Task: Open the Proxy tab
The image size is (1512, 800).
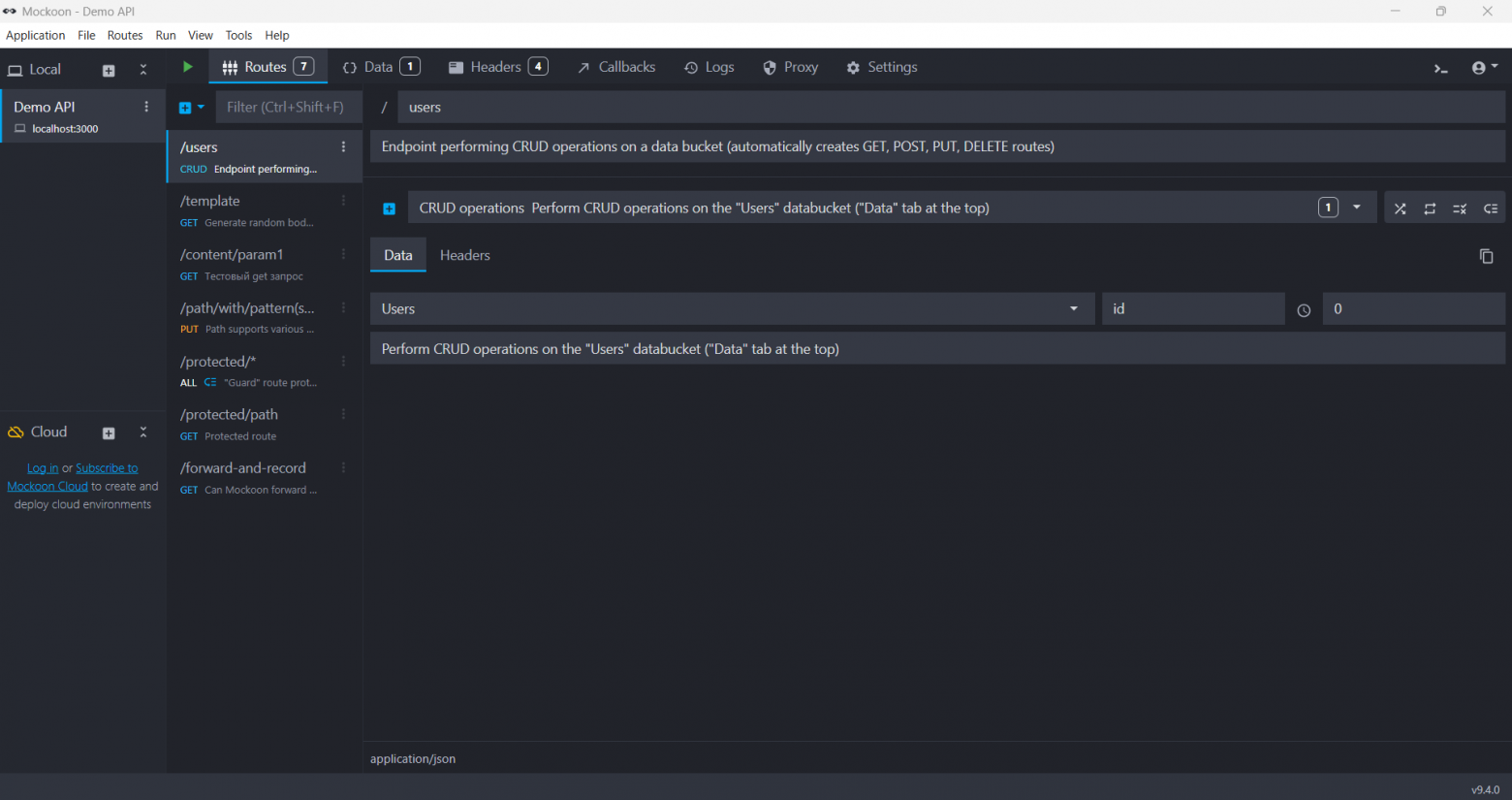Action: point(790,67)
